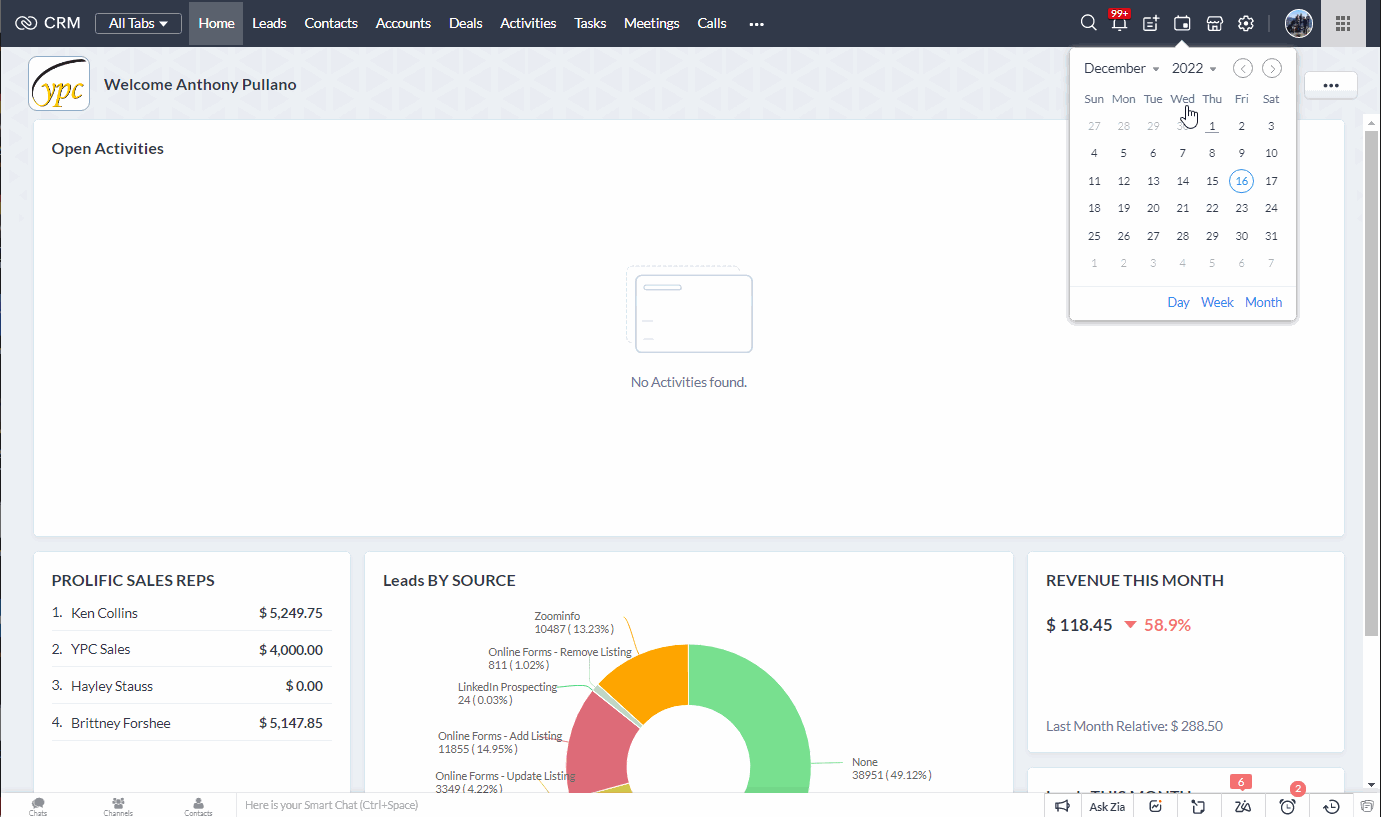Viewport: 1381px width, 817px height.
Task: Open the reminders alarm clock icon
Action: 1288,806
